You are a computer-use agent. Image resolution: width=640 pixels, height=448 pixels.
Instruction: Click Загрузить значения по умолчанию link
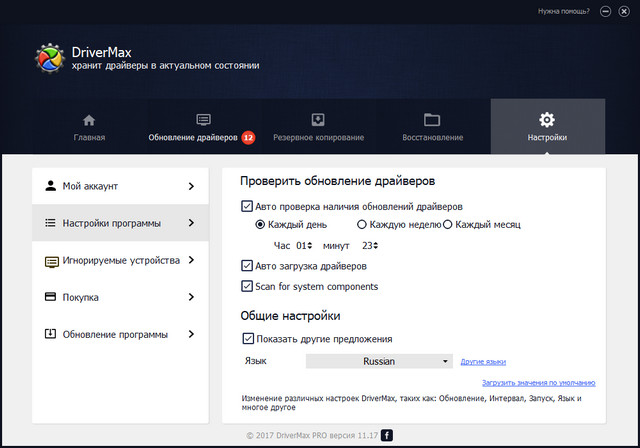tap(539, 383)
